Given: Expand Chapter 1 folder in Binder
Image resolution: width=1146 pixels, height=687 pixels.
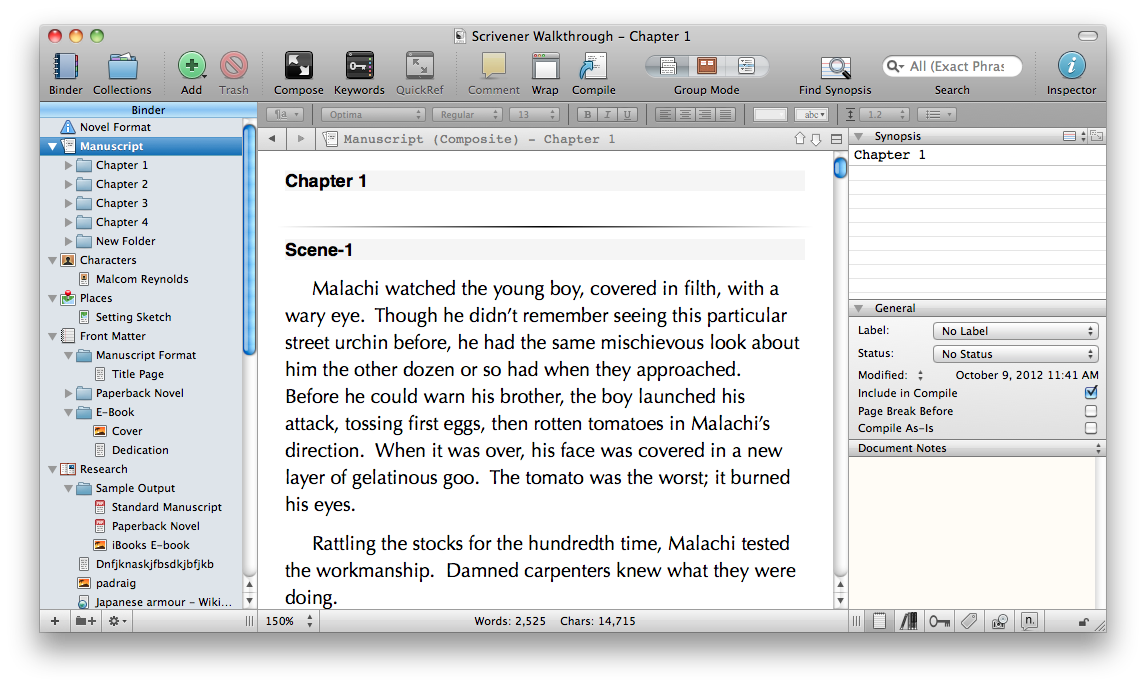Looking at the screenshot, I should tap(68, 165).
